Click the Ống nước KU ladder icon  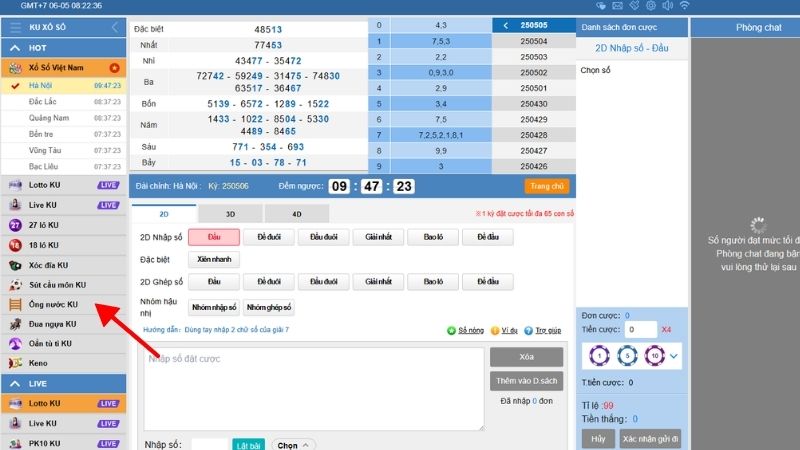click(15, 304)
